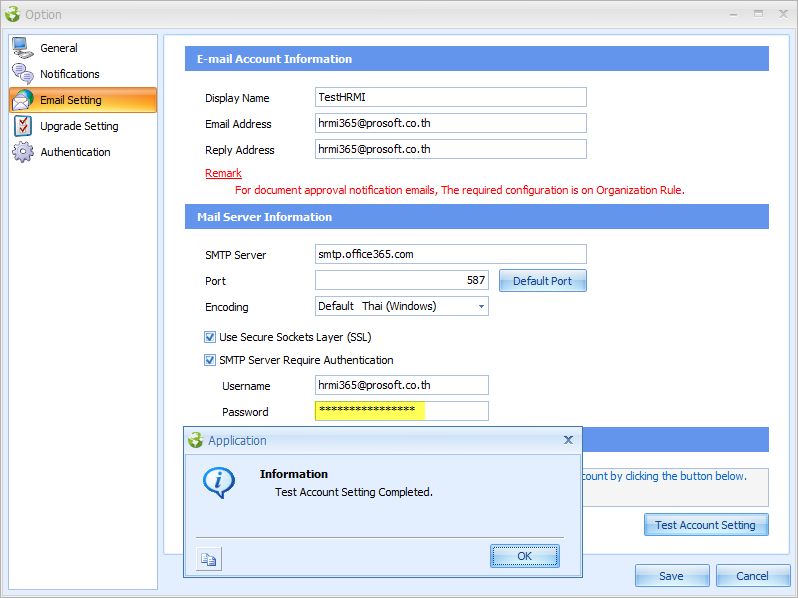Click the copy icon in Application dialog
798x598 pixels.
(209, 560)
